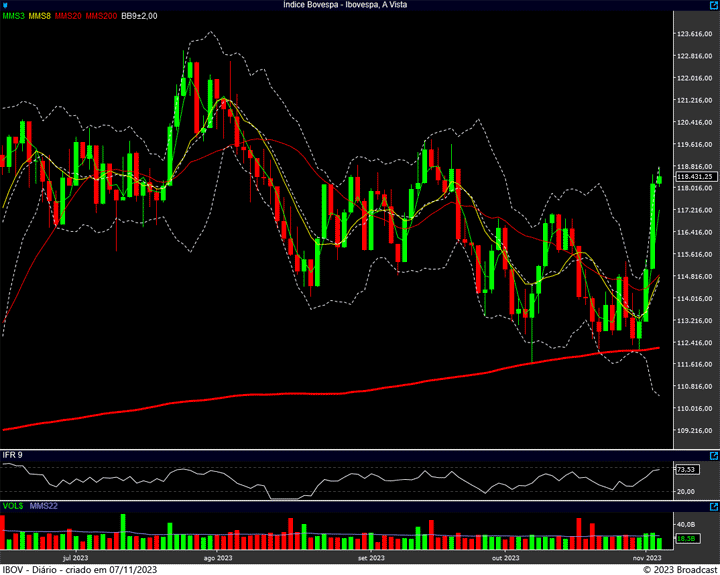Click the VOL$ panel corner icon

coord(713,506)
